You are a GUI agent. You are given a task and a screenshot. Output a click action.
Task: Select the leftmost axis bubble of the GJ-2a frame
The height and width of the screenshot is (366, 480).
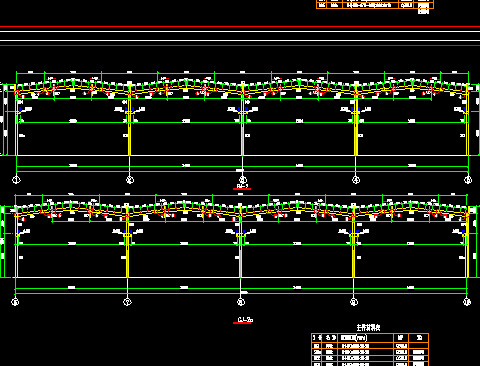pyautogui.click(x=15, y=302)
